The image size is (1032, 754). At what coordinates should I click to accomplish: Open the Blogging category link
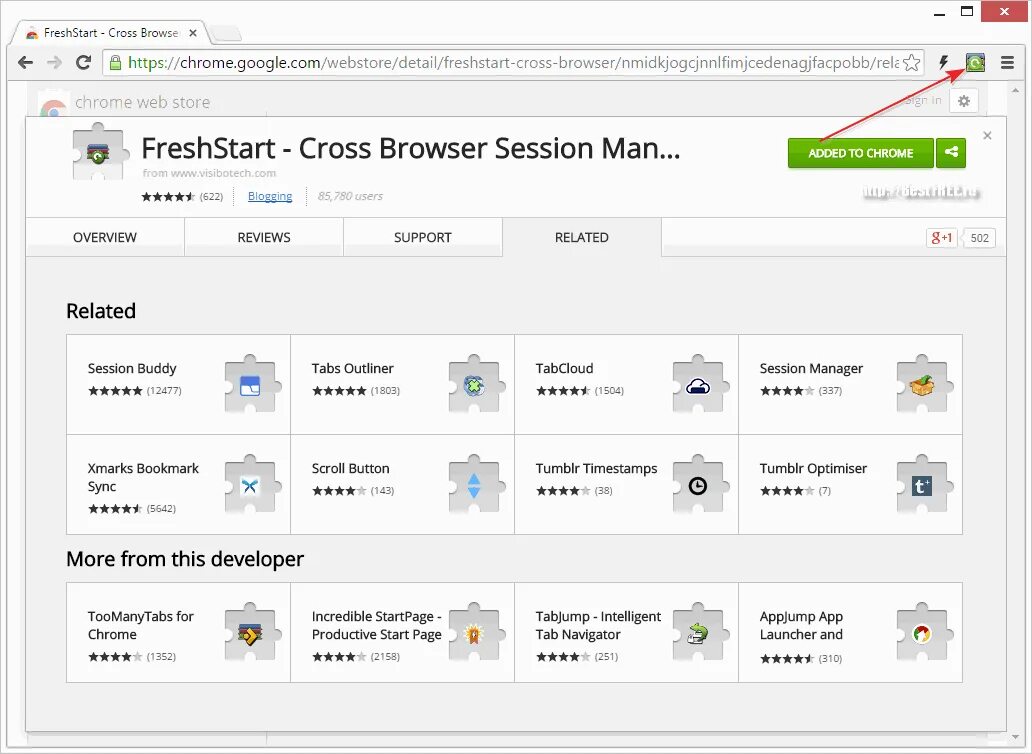270,196
